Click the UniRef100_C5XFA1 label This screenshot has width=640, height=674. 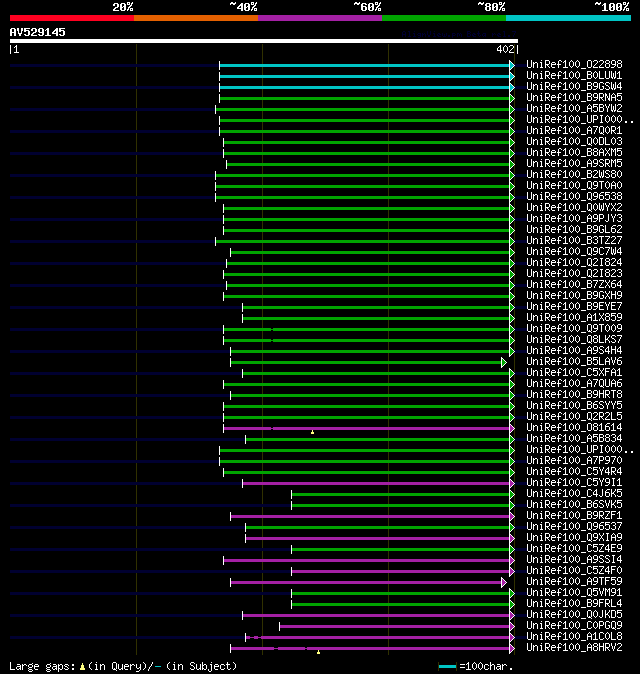pos(574,373)
